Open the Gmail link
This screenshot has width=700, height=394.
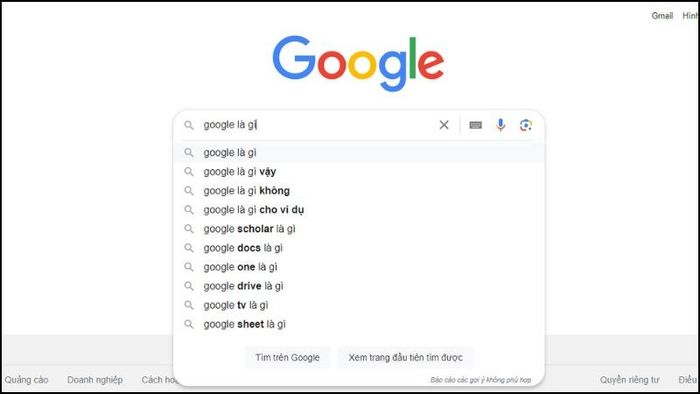click(662, 16)
